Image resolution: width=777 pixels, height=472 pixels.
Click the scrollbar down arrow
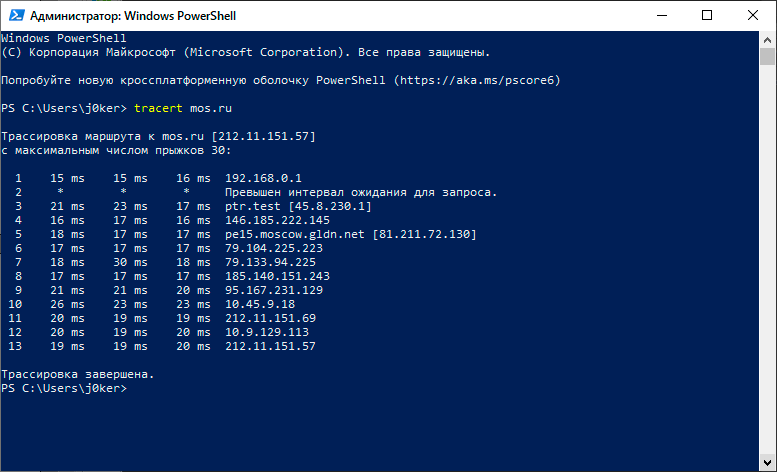coord(767,462)
